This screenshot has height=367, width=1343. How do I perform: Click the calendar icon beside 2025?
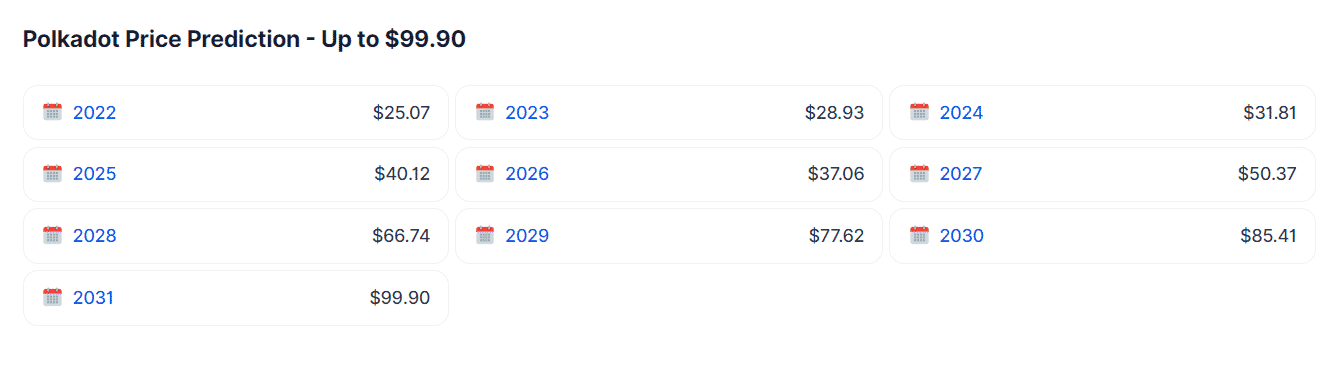click(x=53, y=174)
